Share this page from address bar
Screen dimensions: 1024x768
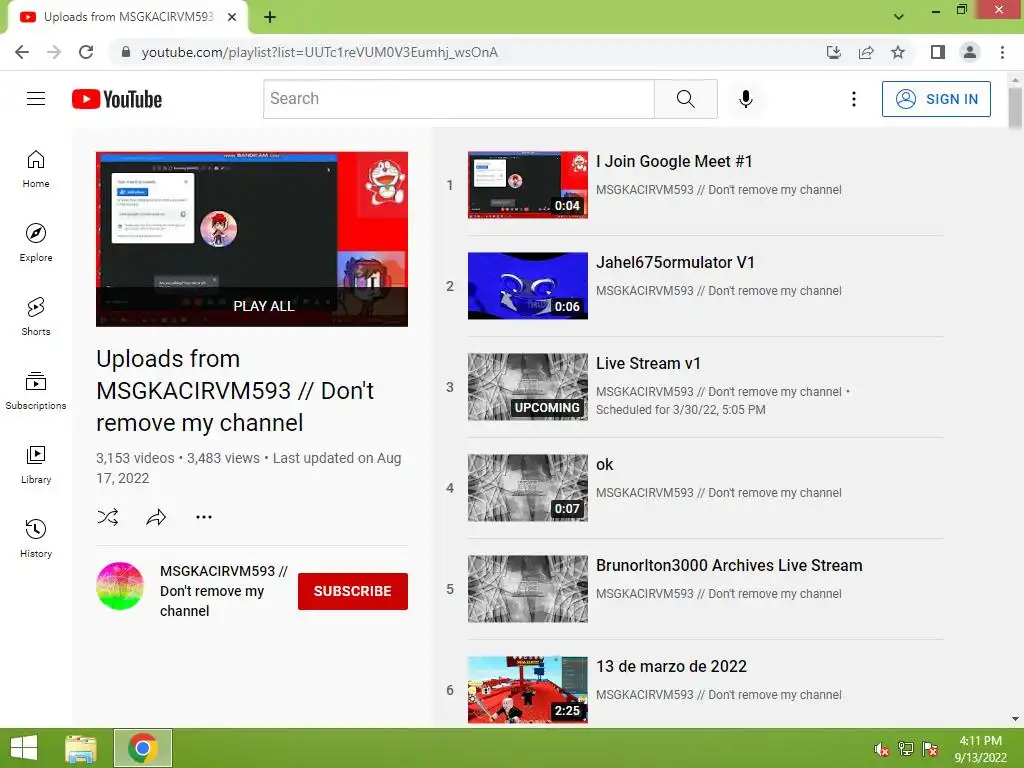click(x=866, y=52)
